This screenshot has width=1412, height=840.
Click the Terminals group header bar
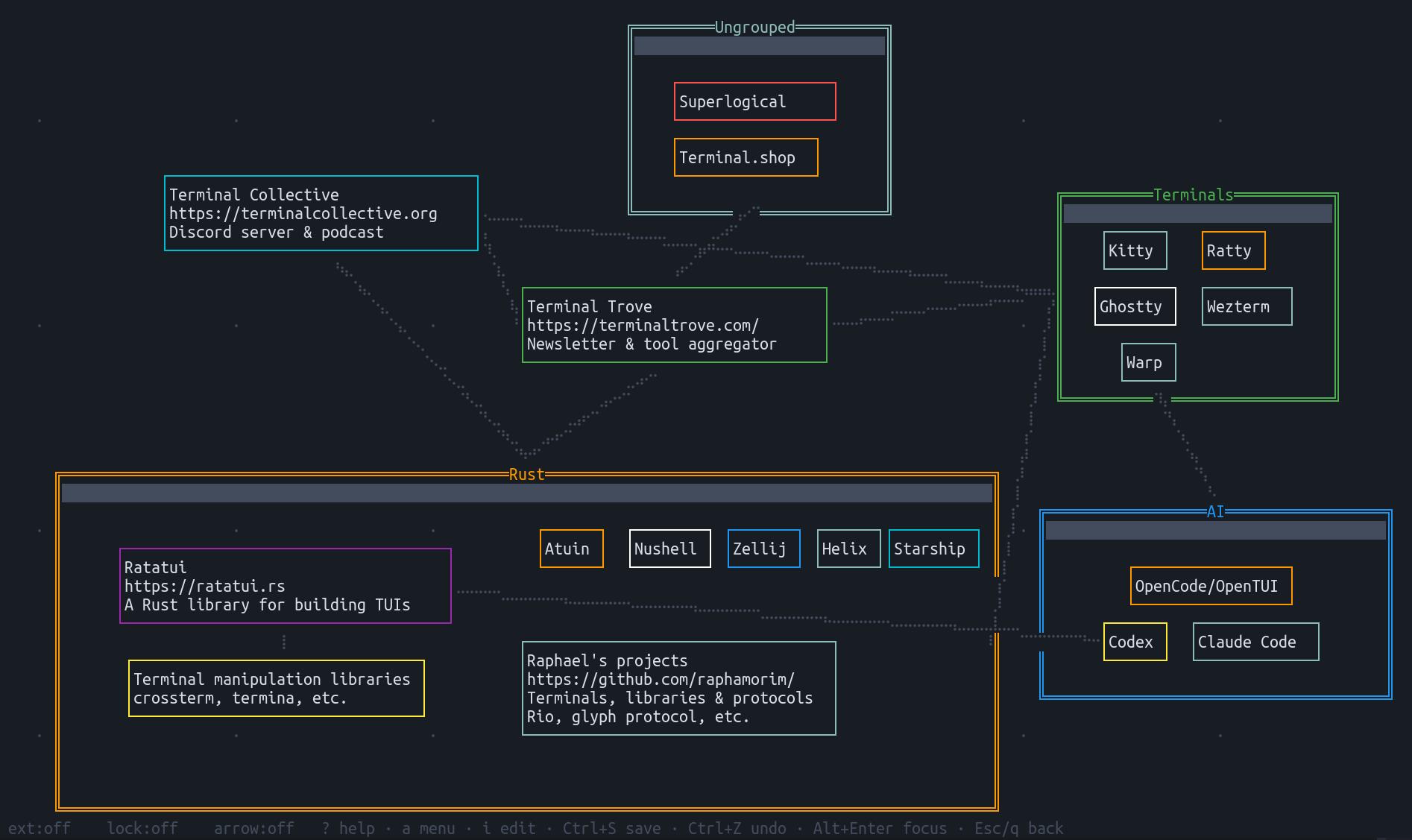coord(1197,213)
